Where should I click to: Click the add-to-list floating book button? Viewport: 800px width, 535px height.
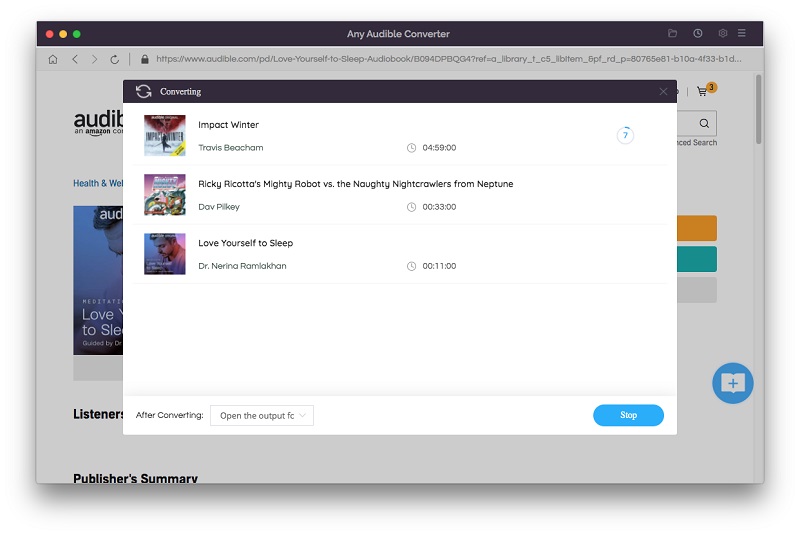tap(733, 383)
